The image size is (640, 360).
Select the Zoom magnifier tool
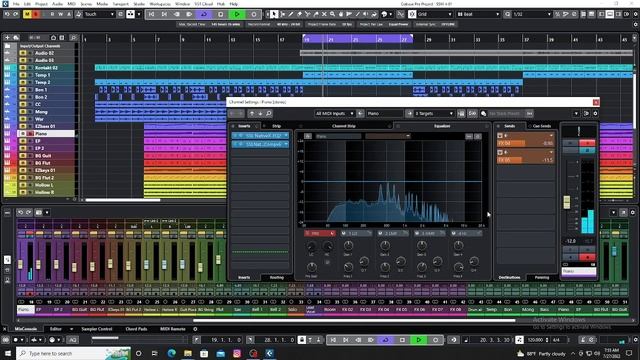[333, 14]
